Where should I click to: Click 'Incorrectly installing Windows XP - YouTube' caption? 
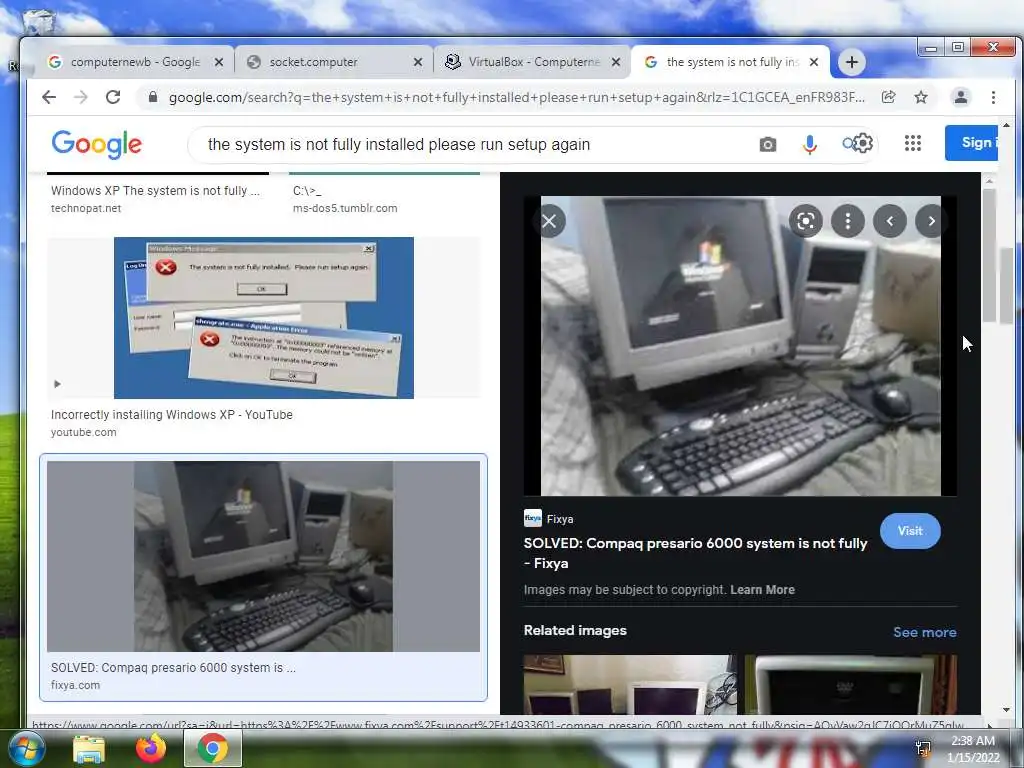[172, 415]
